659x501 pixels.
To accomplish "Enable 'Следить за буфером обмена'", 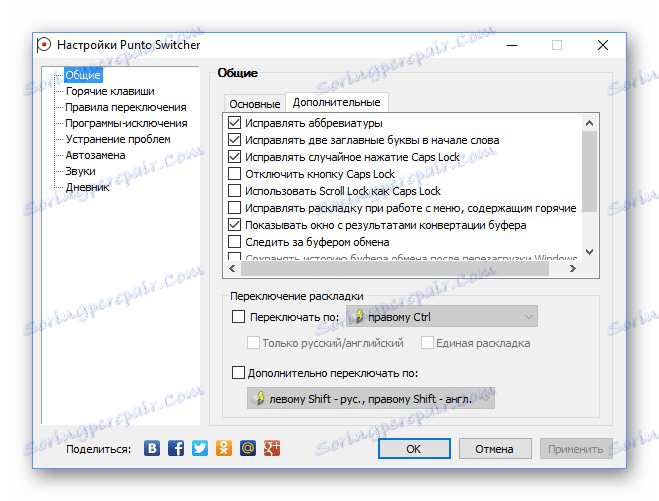I will 234,242.
